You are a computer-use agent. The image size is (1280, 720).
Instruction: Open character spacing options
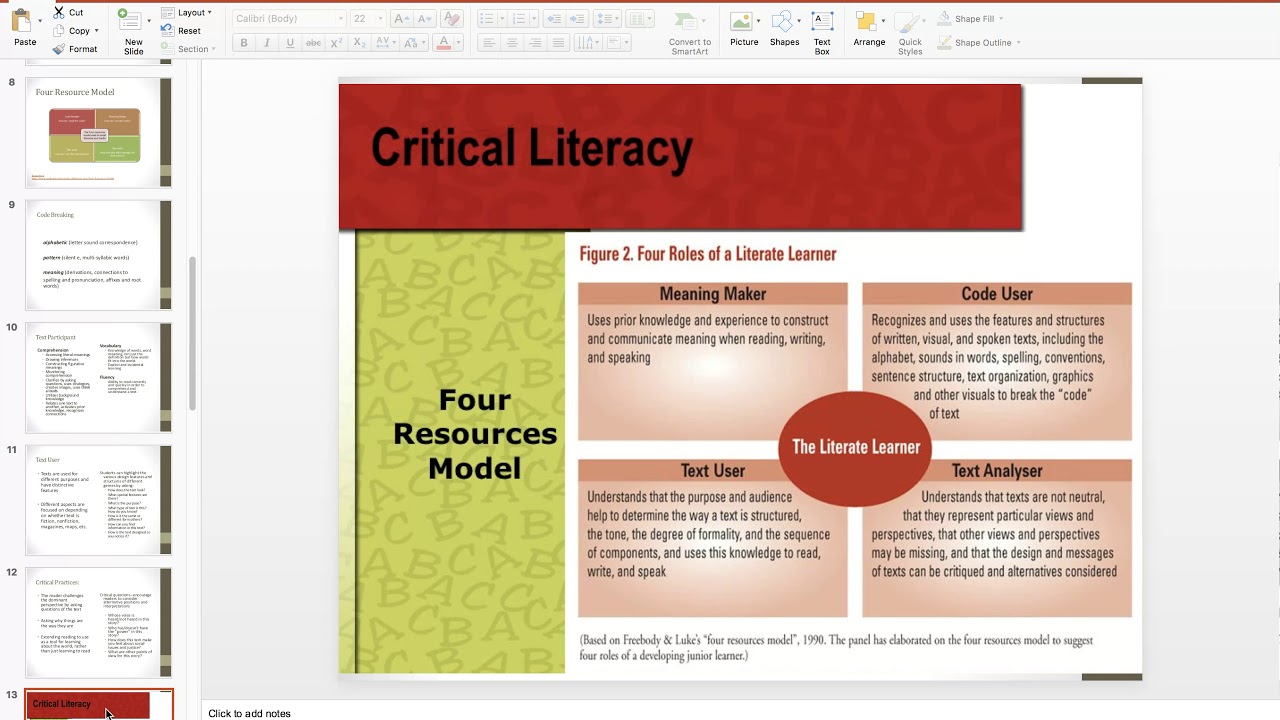click(387, 43)
